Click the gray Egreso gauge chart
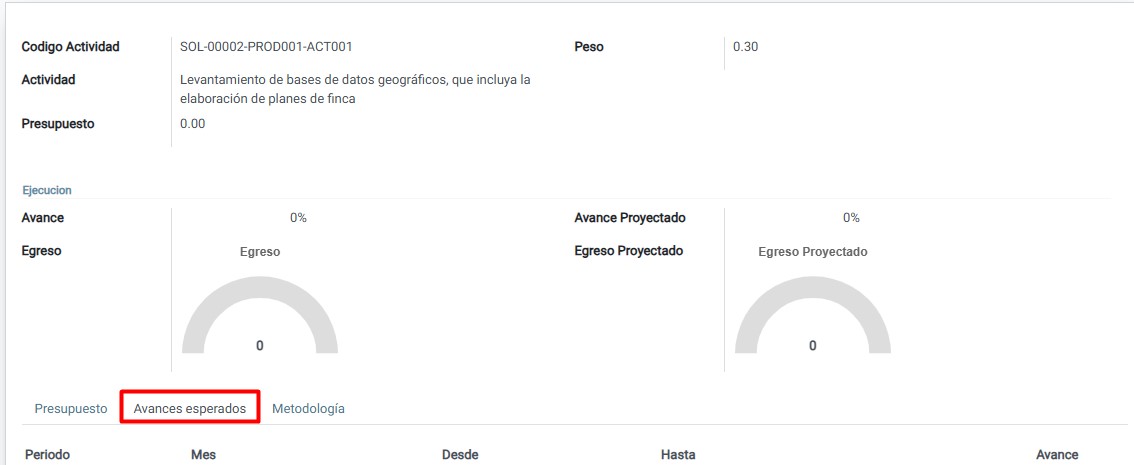 tap(260, 316)
